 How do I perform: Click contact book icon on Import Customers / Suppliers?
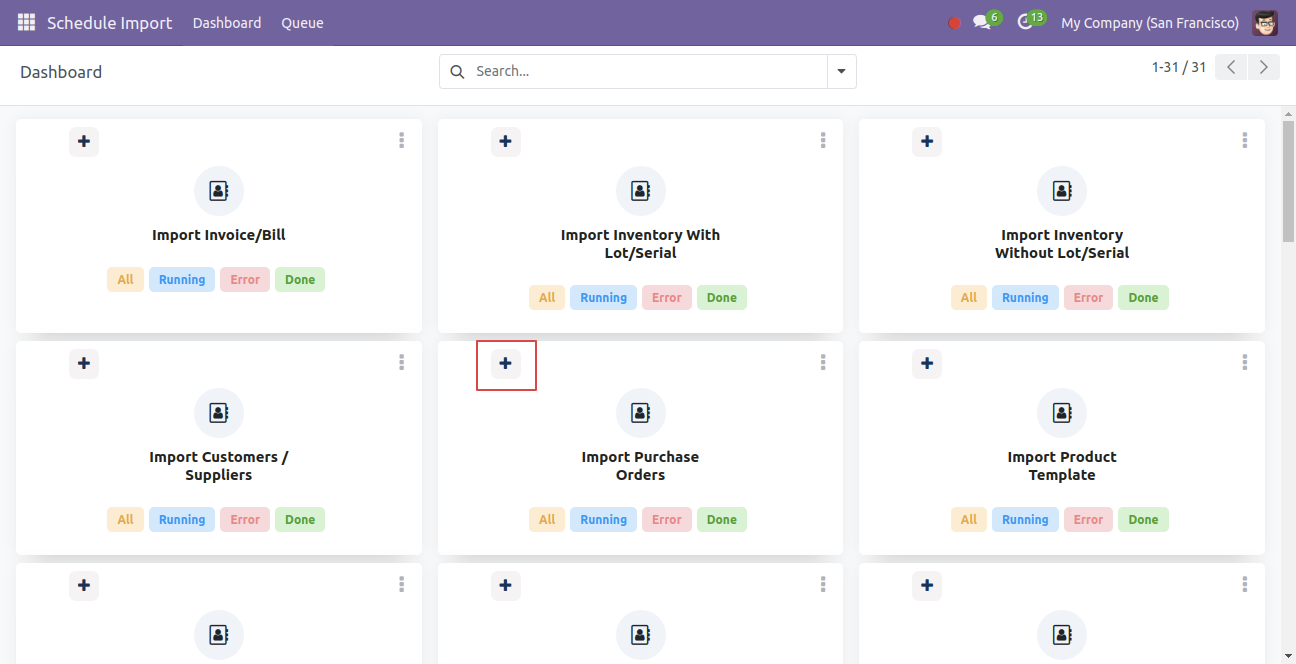tap(219, 413)
